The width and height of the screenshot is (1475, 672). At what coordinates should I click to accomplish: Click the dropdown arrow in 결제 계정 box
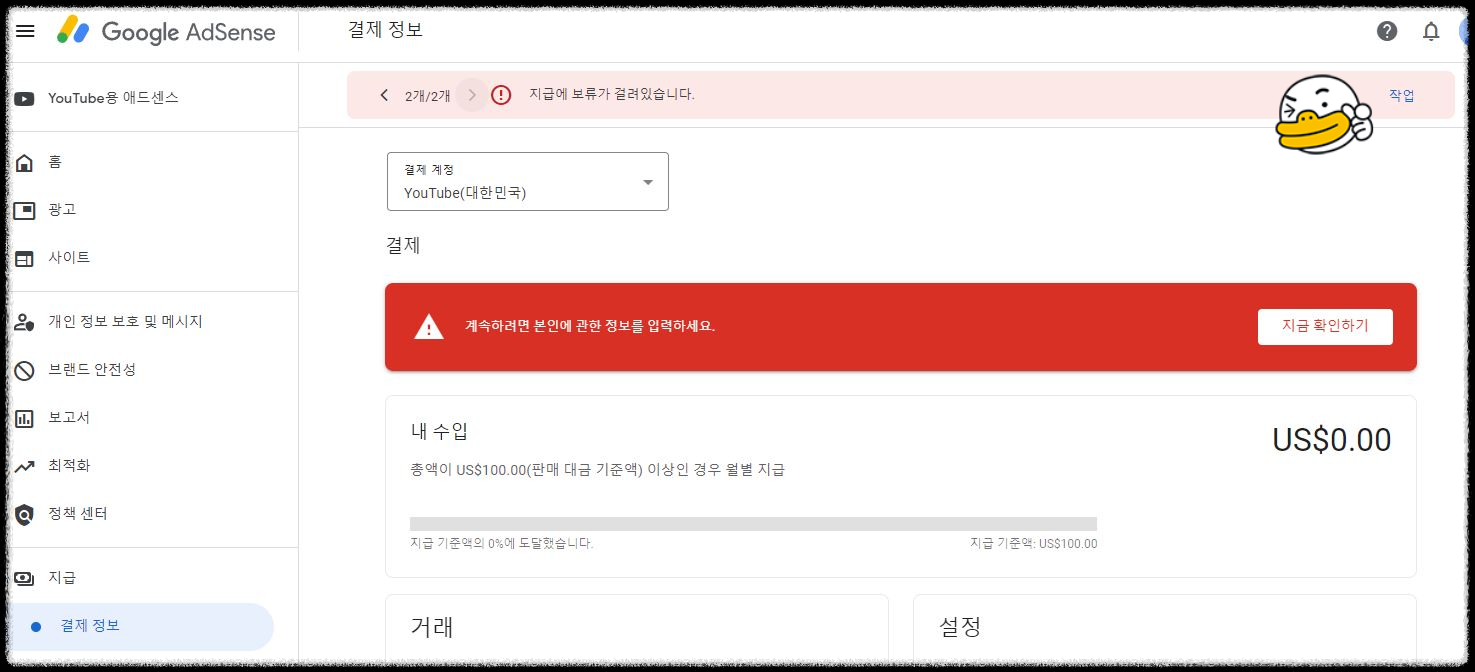pos(648,182)
